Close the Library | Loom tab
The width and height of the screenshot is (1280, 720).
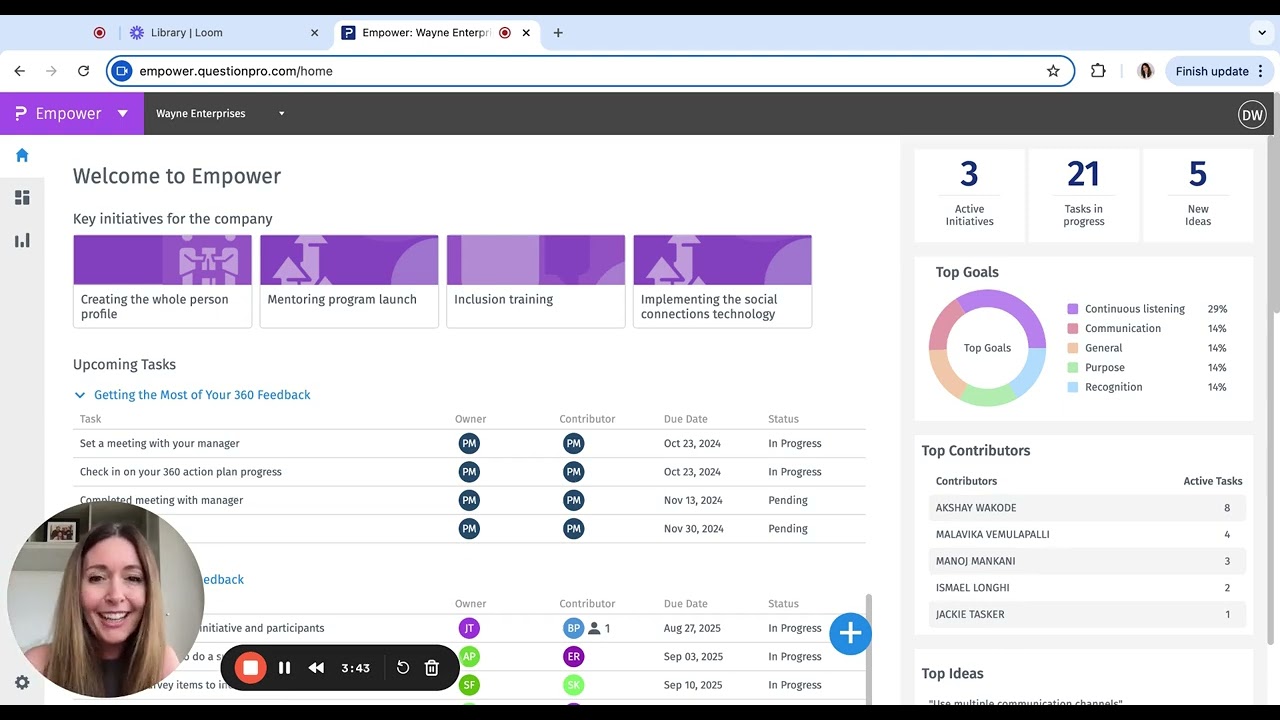pyautogui.click(x=314, y=32)
